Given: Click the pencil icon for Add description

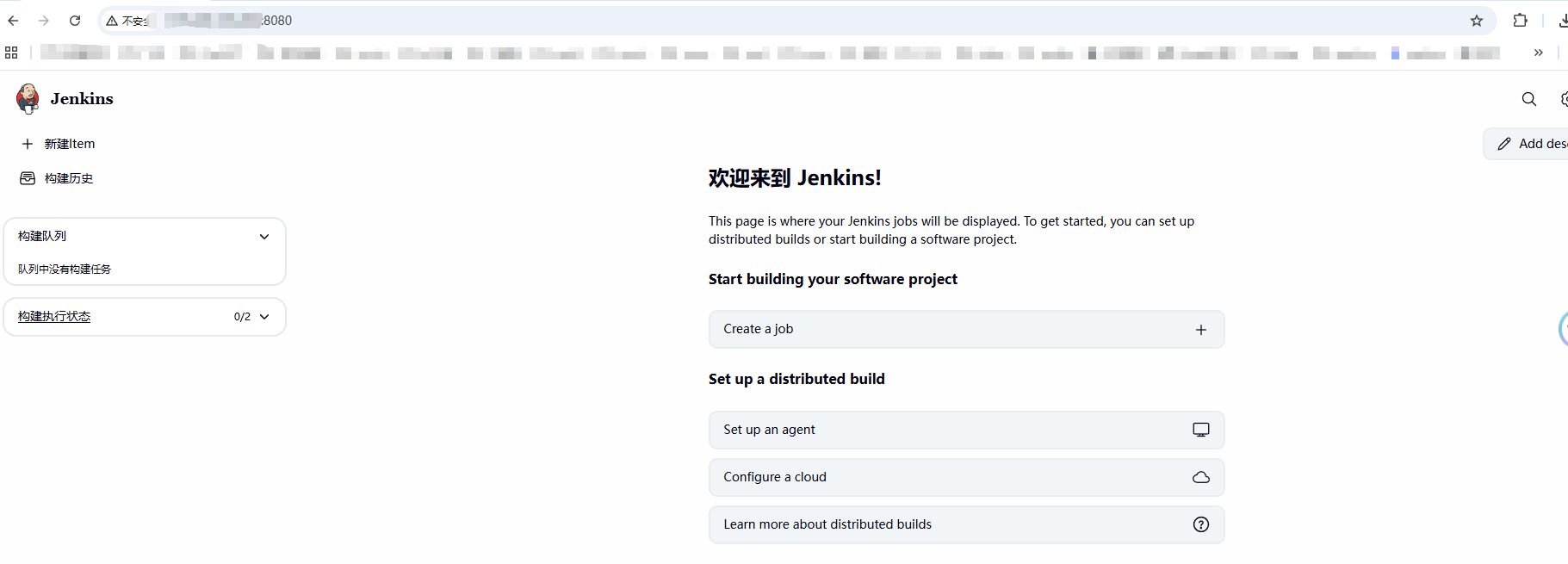Looking at the screenshot, I should tap(1504, 144).
